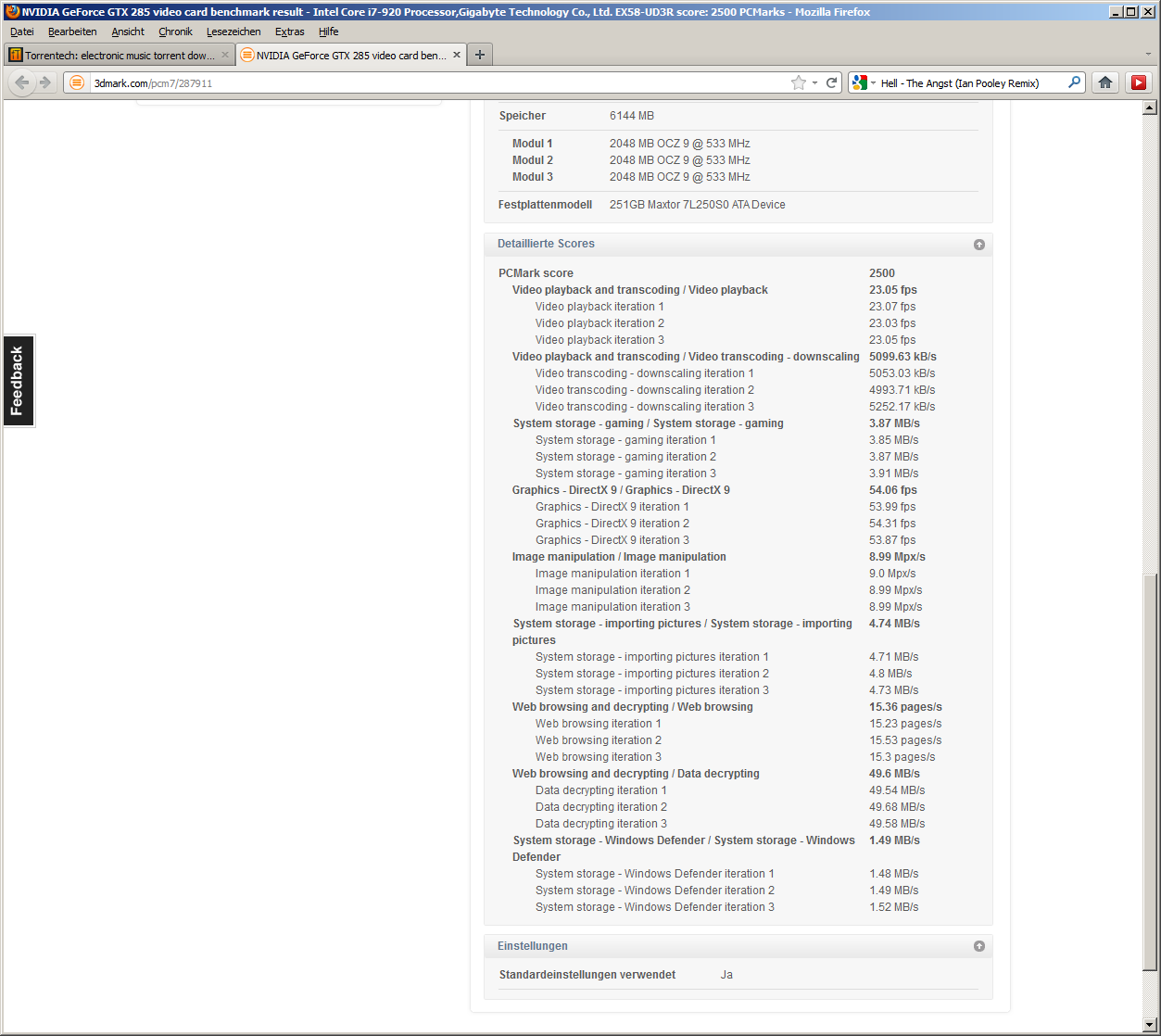Click the Torrentech tab favicon

pos(16,55)
